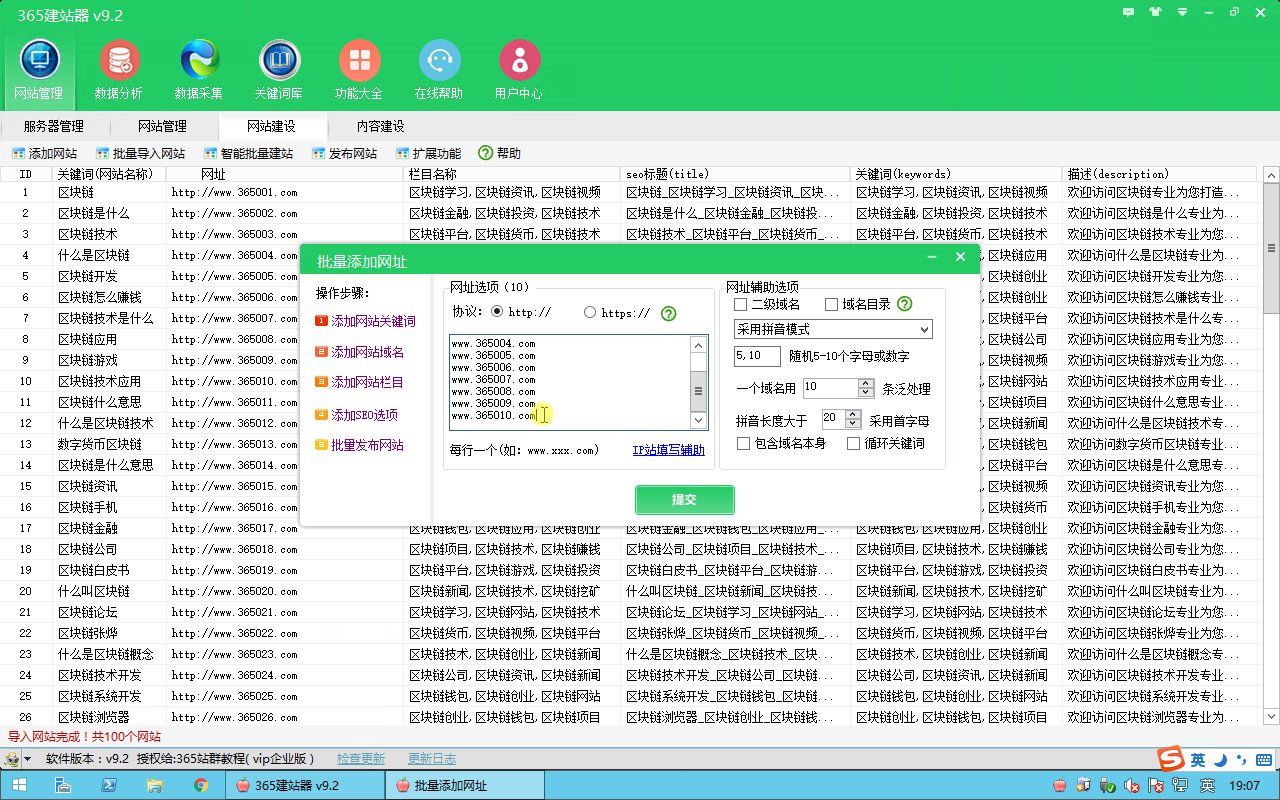This screenshot has height=800, width=1280.
Task: Open the skin (shirt) theme icon
Action: click(x=1156, y=13)
